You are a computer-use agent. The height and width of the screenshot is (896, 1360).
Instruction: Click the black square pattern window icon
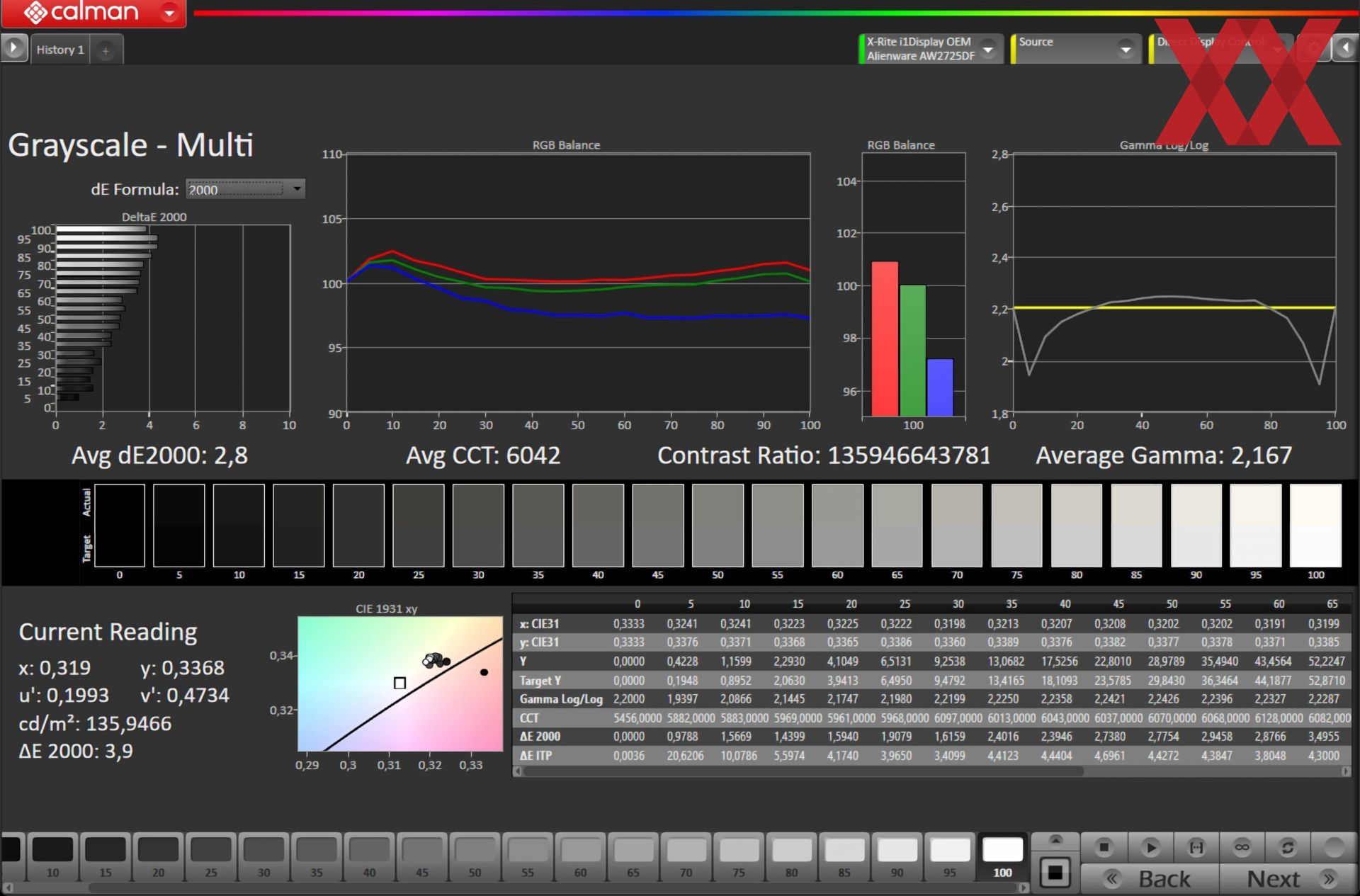pos(1055,873)
